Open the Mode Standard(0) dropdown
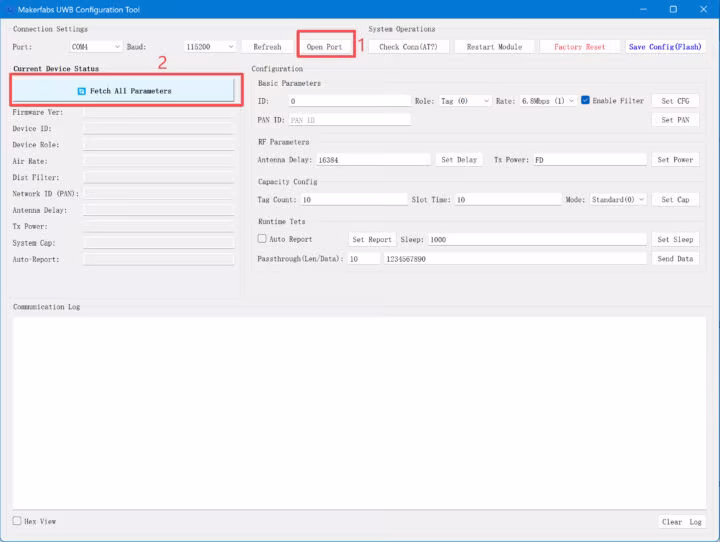Screen dimensions: 720x542 pos(618,199)
